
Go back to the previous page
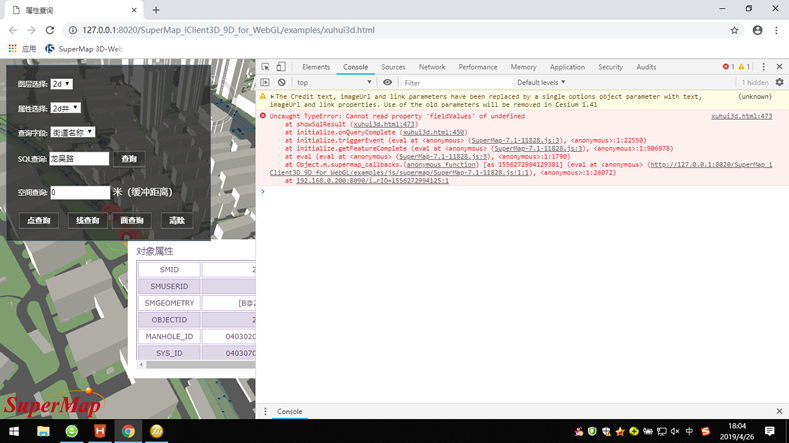click(13, 30)
